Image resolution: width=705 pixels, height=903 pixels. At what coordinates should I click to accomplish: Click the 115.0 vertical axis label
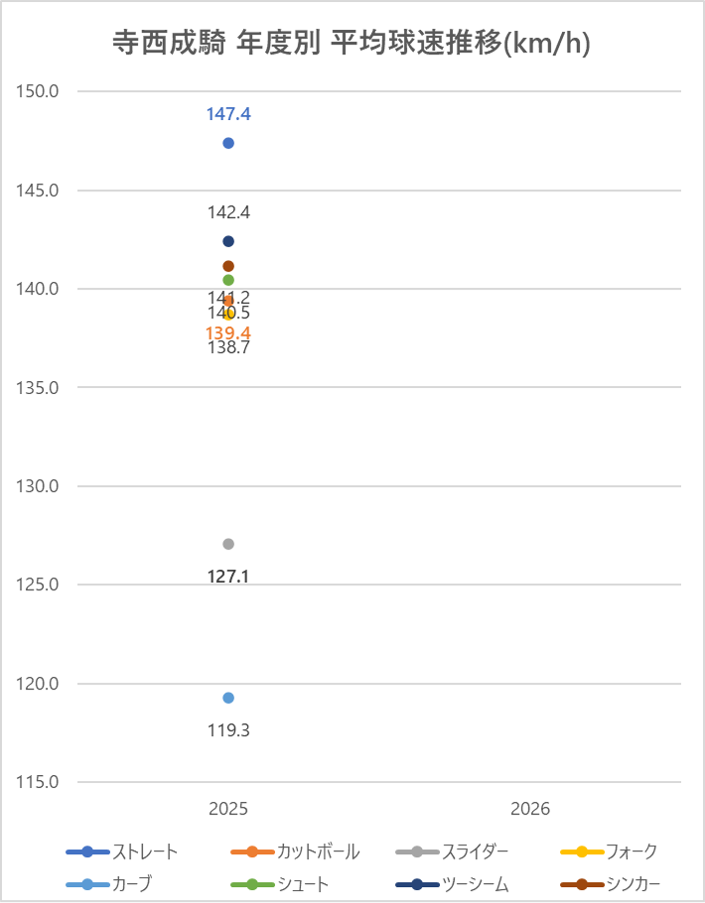click(x=39, y=782)
